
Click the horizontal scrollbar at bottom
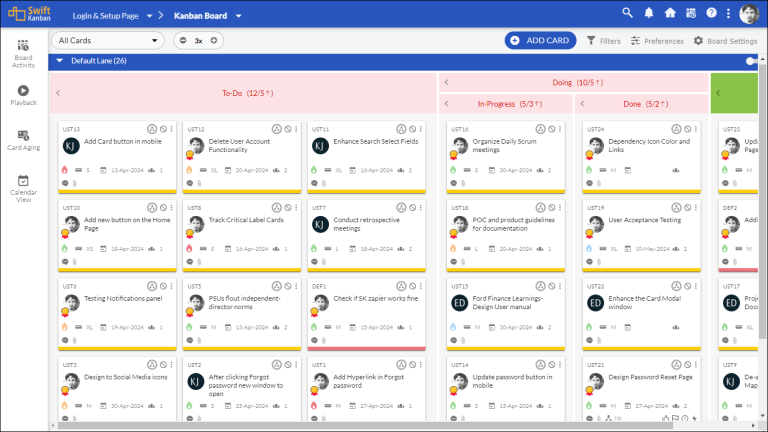coord(365,426)
